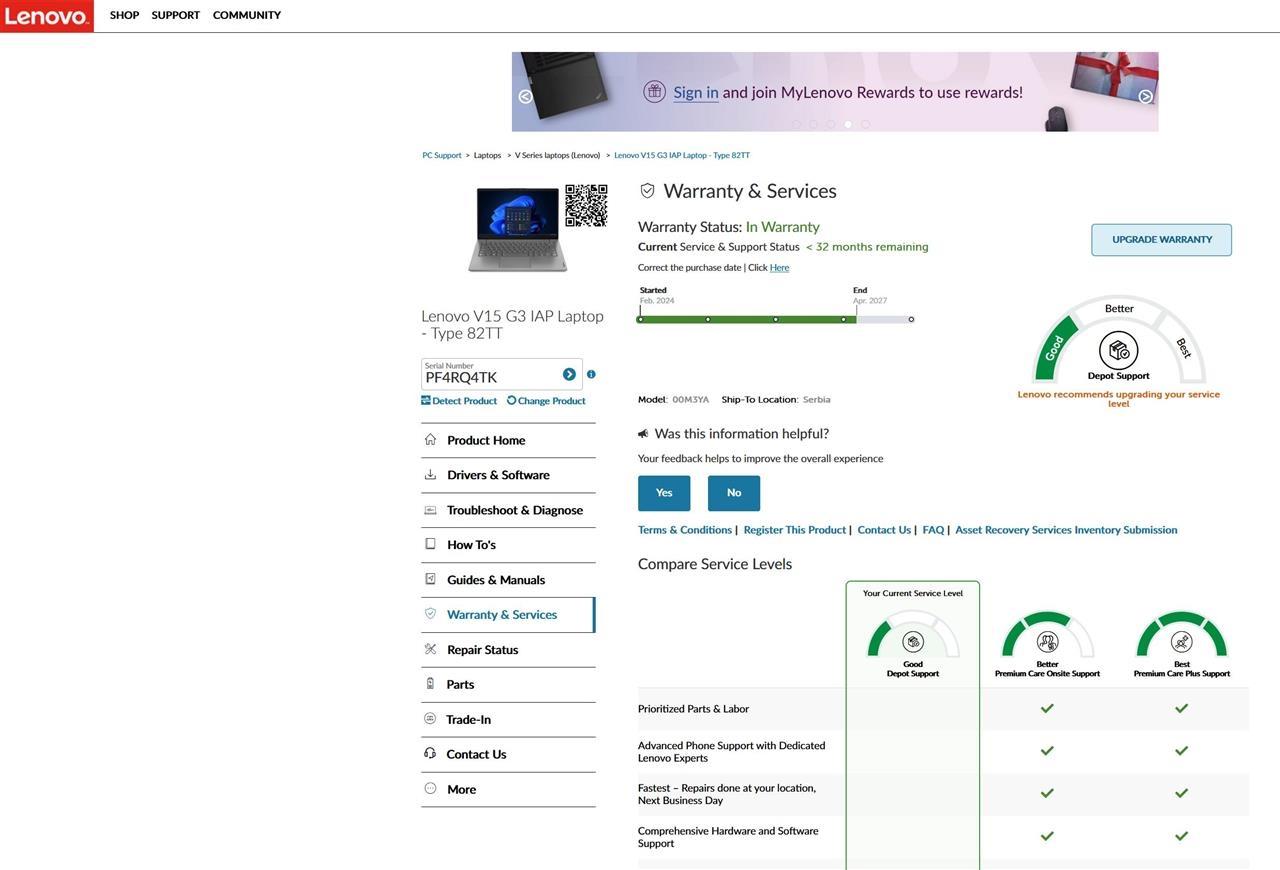Click Better Premium Care Onsite Support icon
This screenshot has width=1280, height=870.
tap(1047, 642)
